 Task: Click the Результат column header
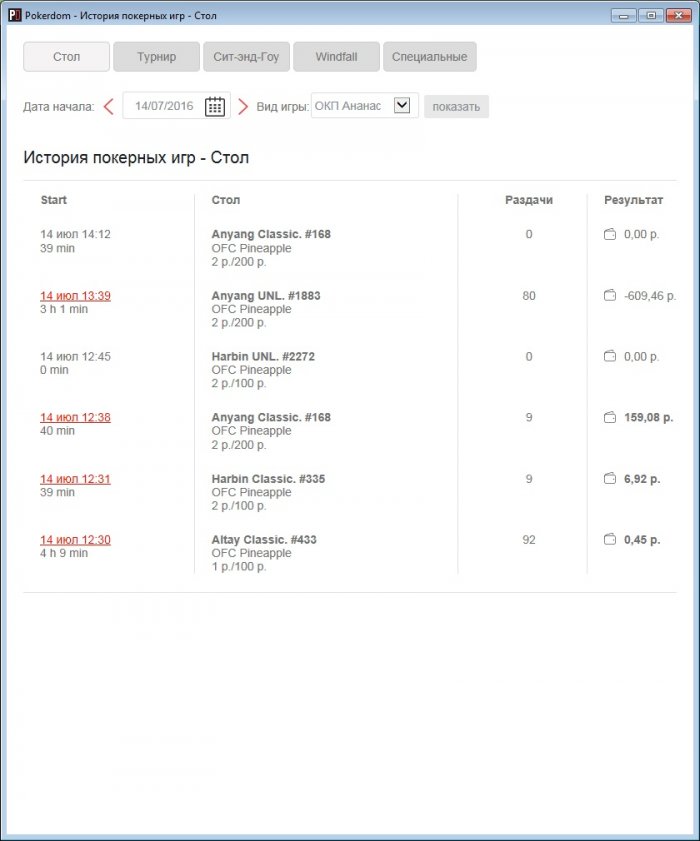click(x=633, y=200)
